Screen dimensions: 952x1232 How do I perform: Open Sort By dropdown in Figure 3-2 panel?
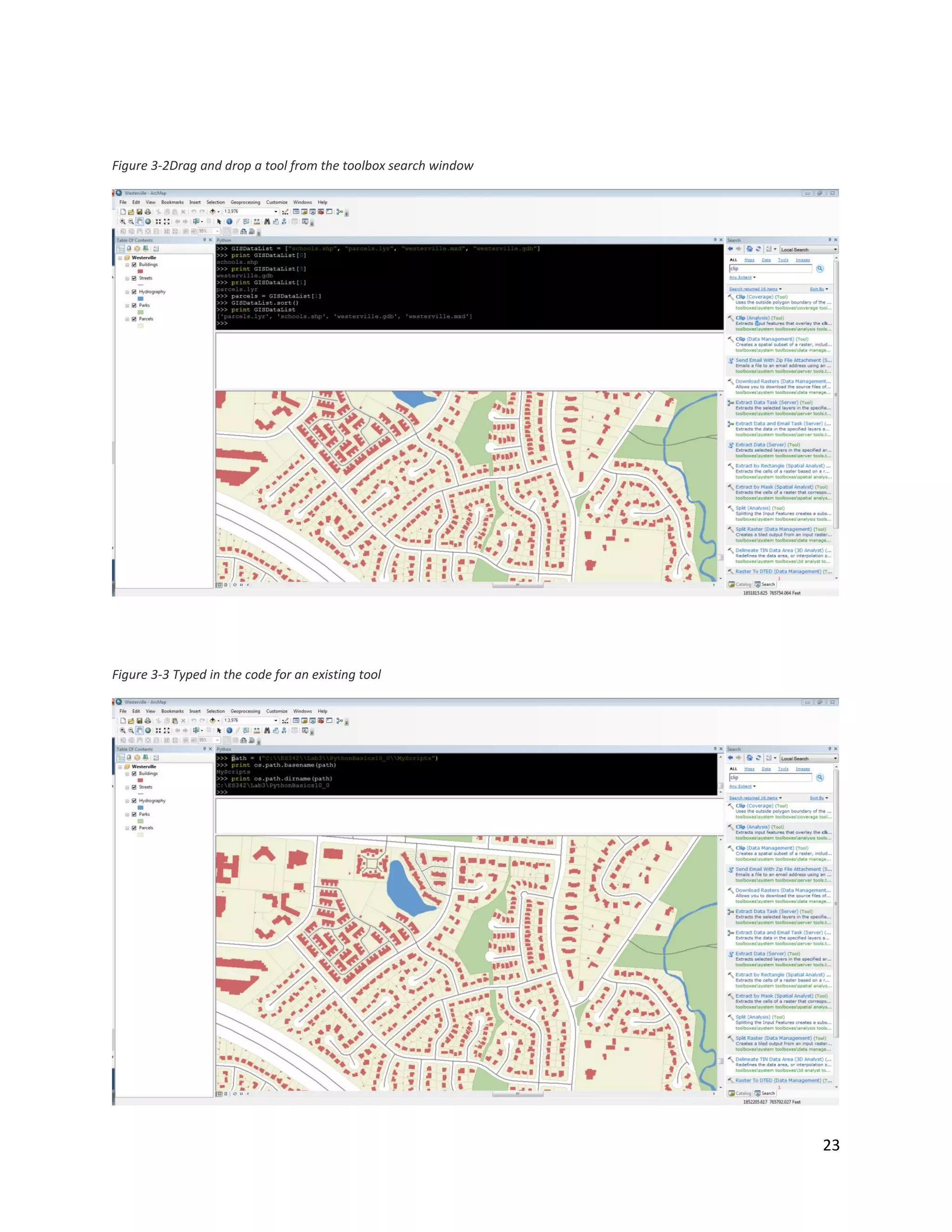click(820, 289)
